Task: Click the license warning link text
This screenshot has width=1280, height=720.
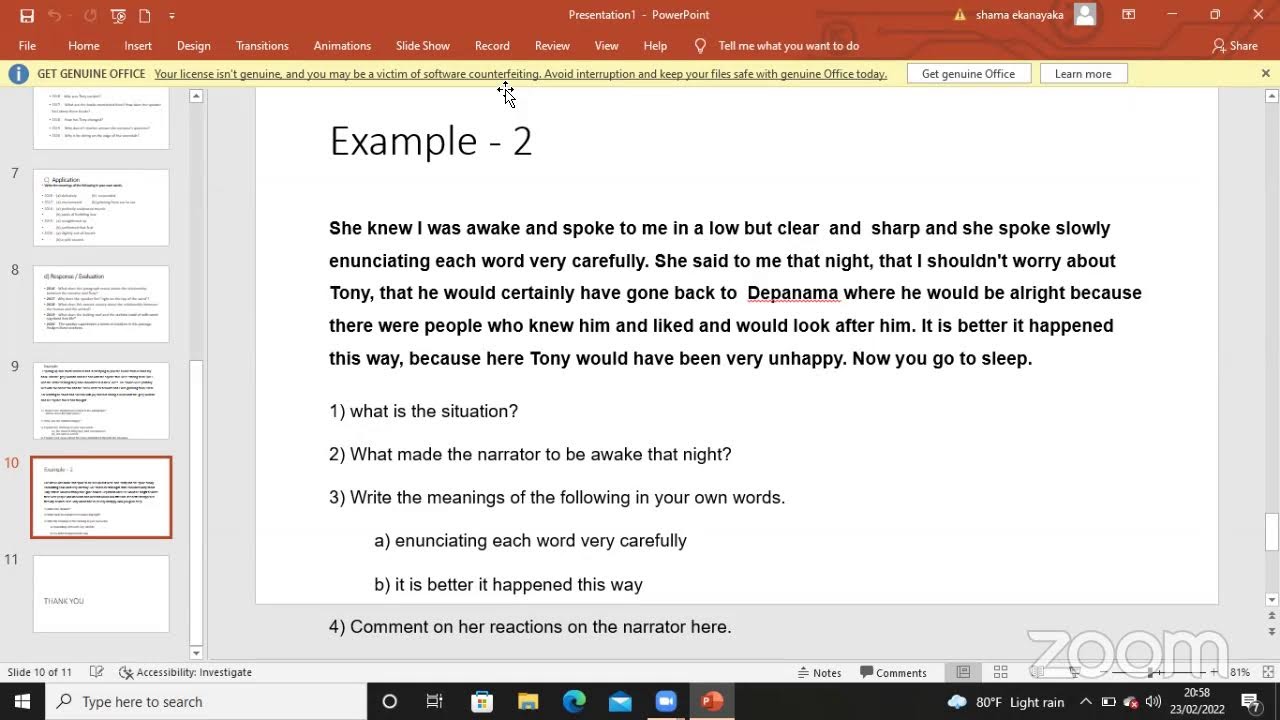Action: pos(520,74)
